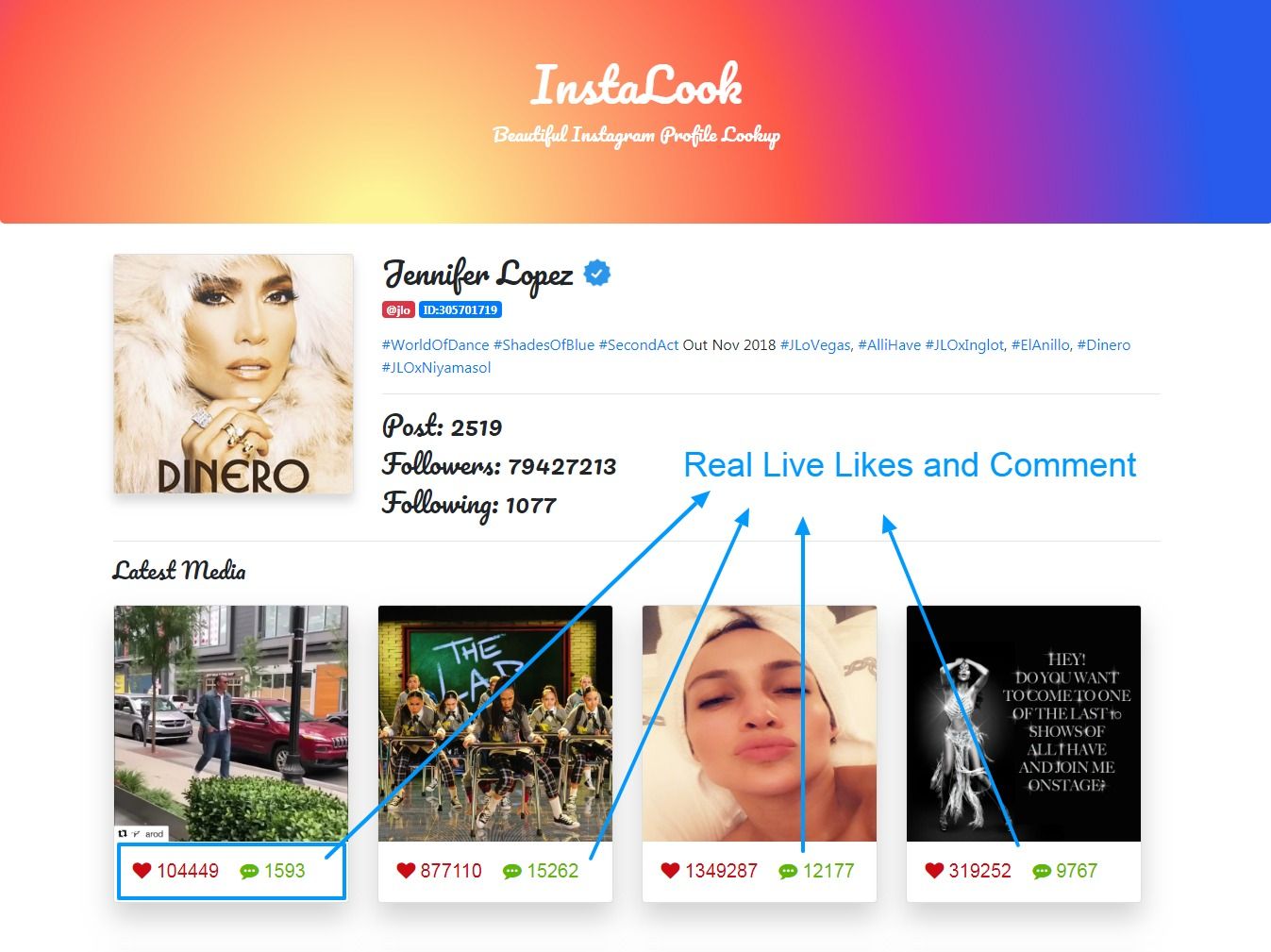Viewport: 1271px width, 952px height.
Task: Open the DINERO profile picture
Action: 233,374
